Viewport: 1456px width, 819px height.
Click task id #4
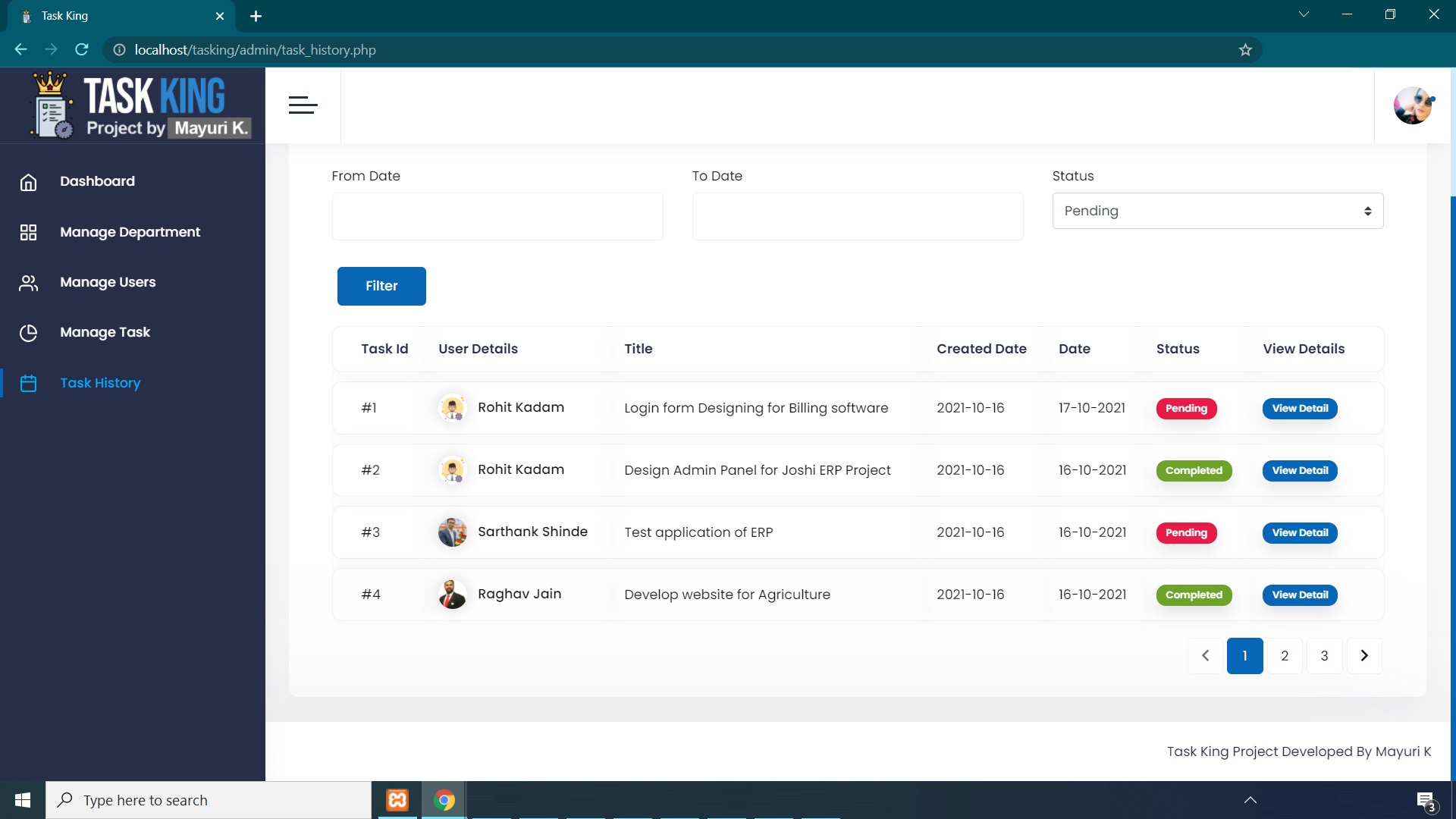371,595
